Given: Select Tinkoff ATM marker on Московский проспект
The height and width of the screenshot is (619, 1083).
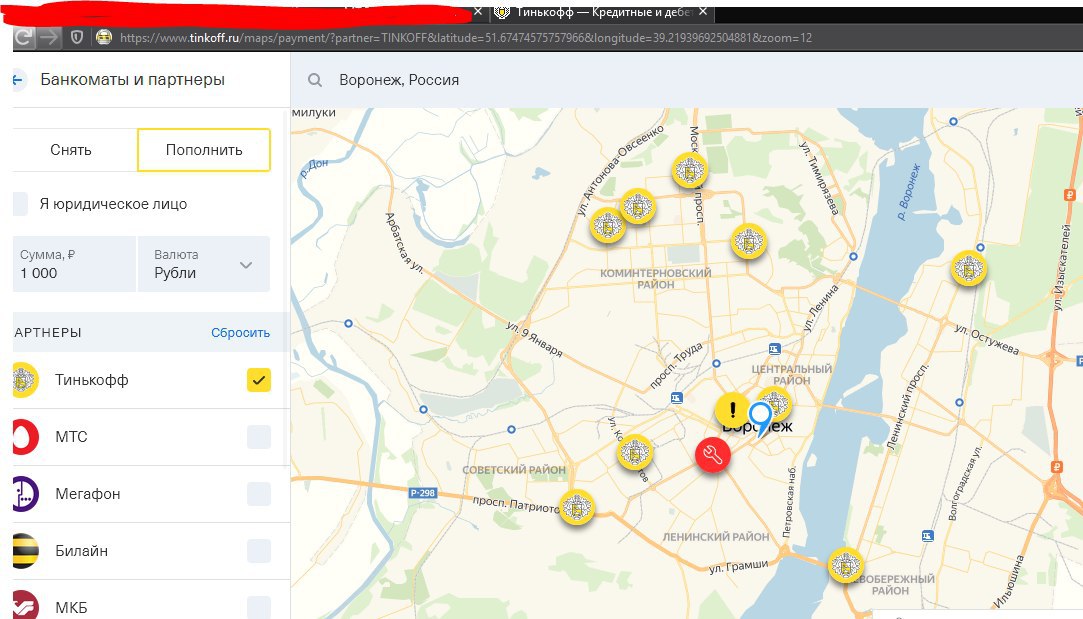Looking at the screenshot, I should click(x=689, y=170).
